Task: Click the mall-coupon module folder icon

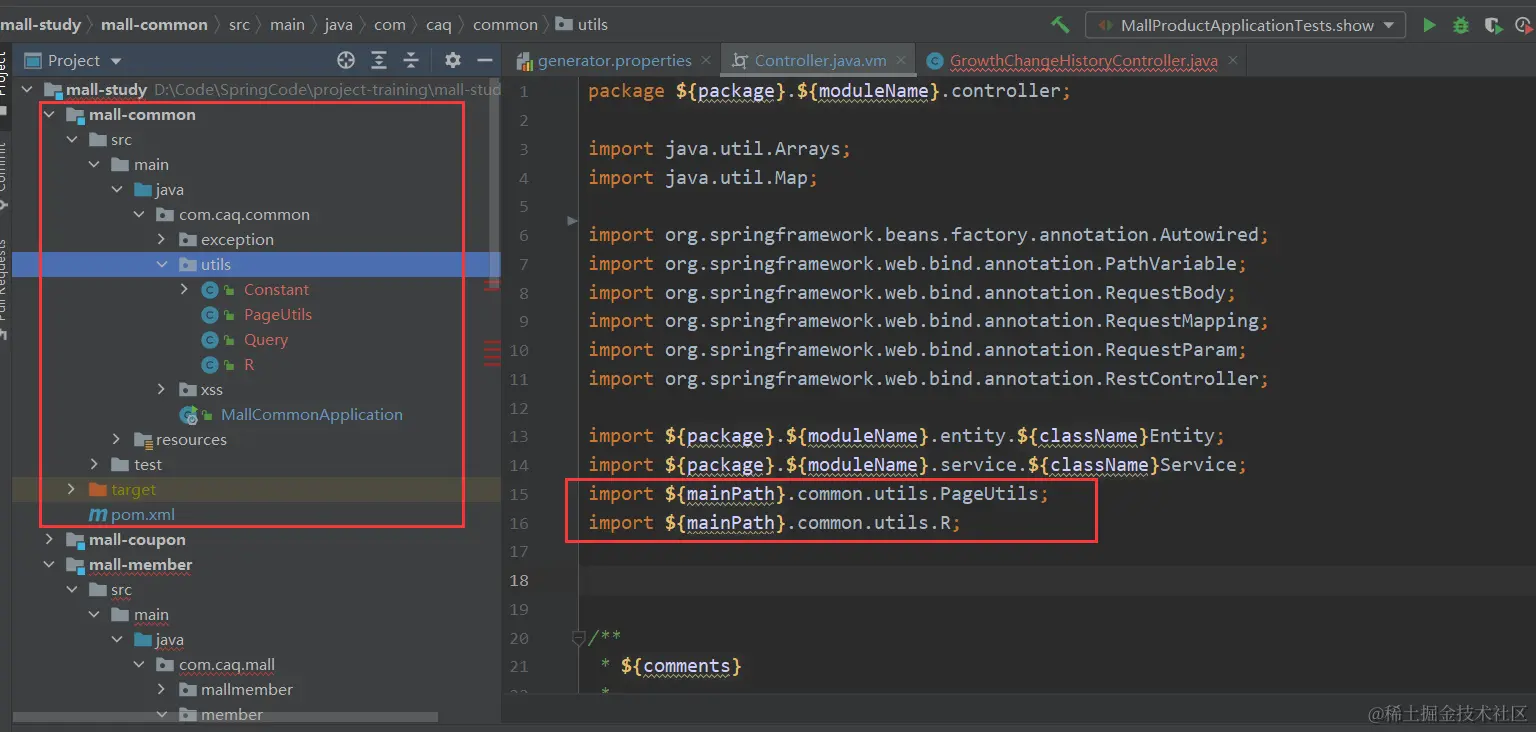Action: coord(75,540)
